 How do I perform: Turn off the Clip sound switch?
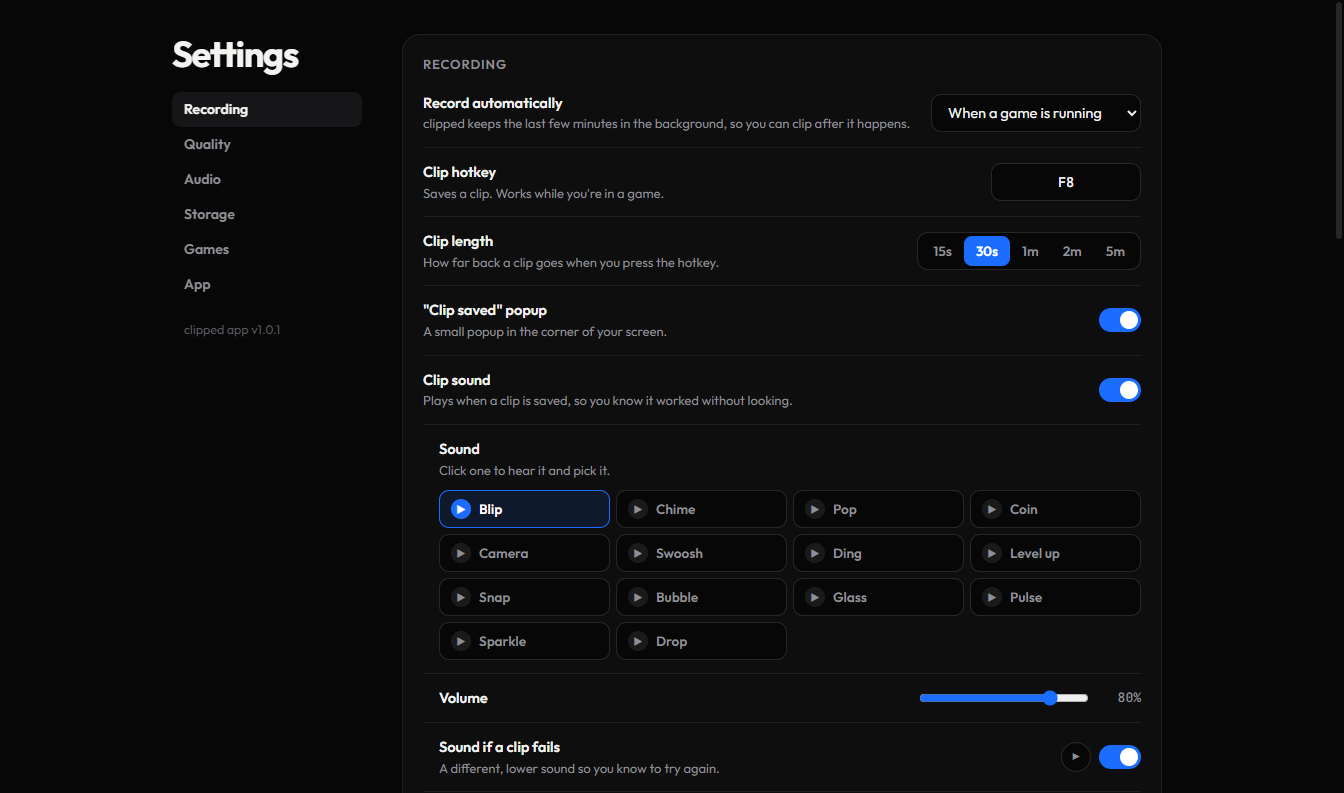[1120, 390]
